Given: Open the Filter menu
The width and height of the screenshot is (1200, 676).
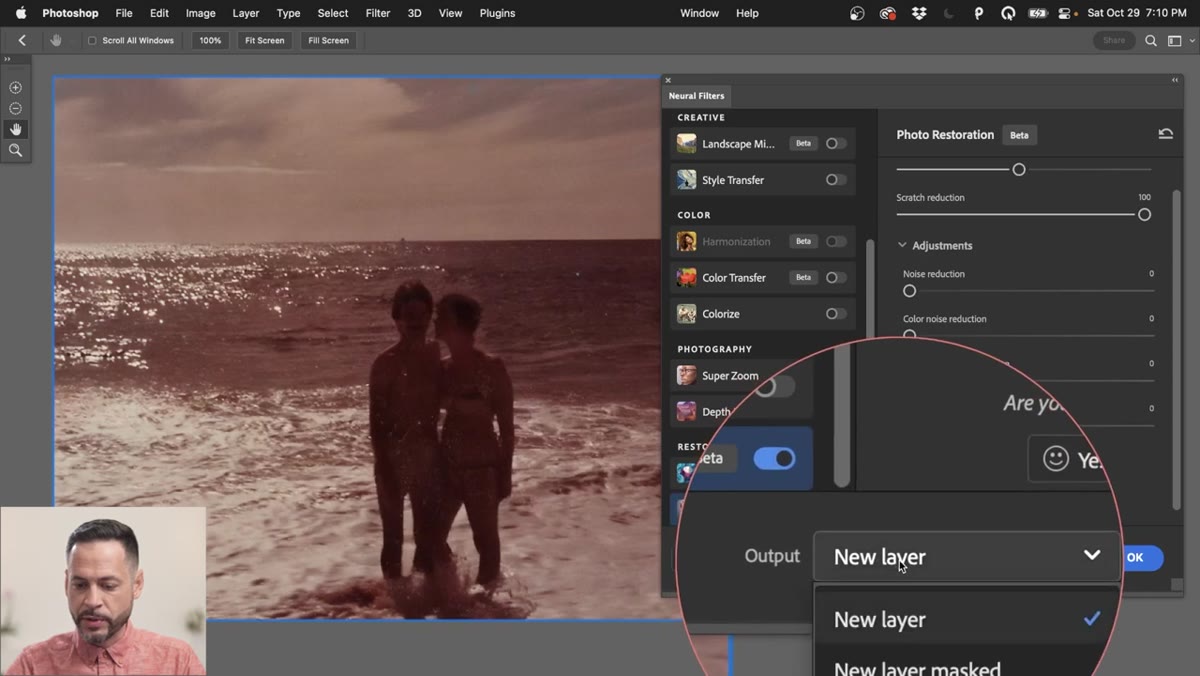Looking at the screenshot, I should click(x=378, y=13).
